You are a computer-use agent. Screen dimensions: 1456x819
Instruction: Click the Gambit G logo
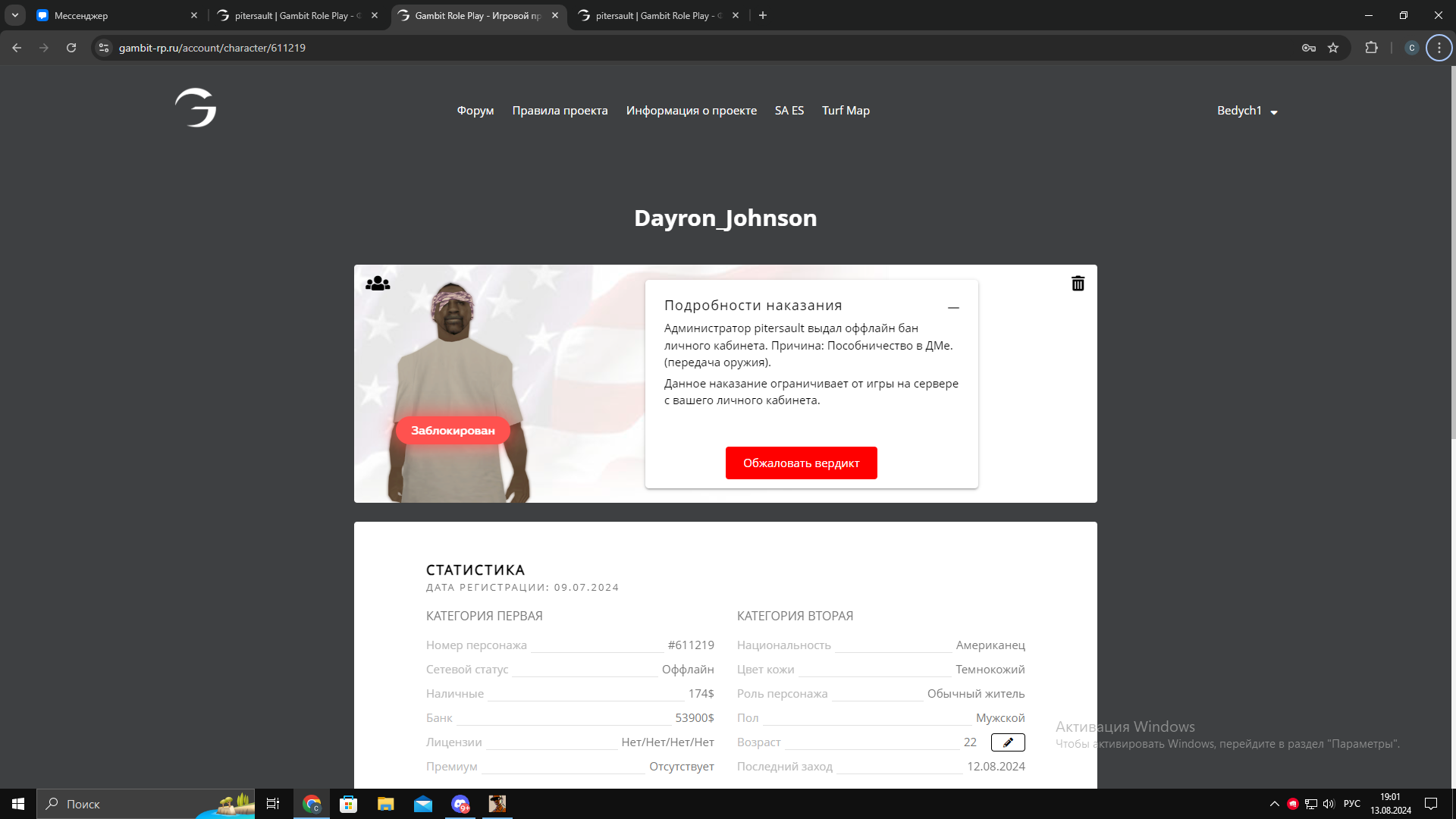click(x=196, y=108)
